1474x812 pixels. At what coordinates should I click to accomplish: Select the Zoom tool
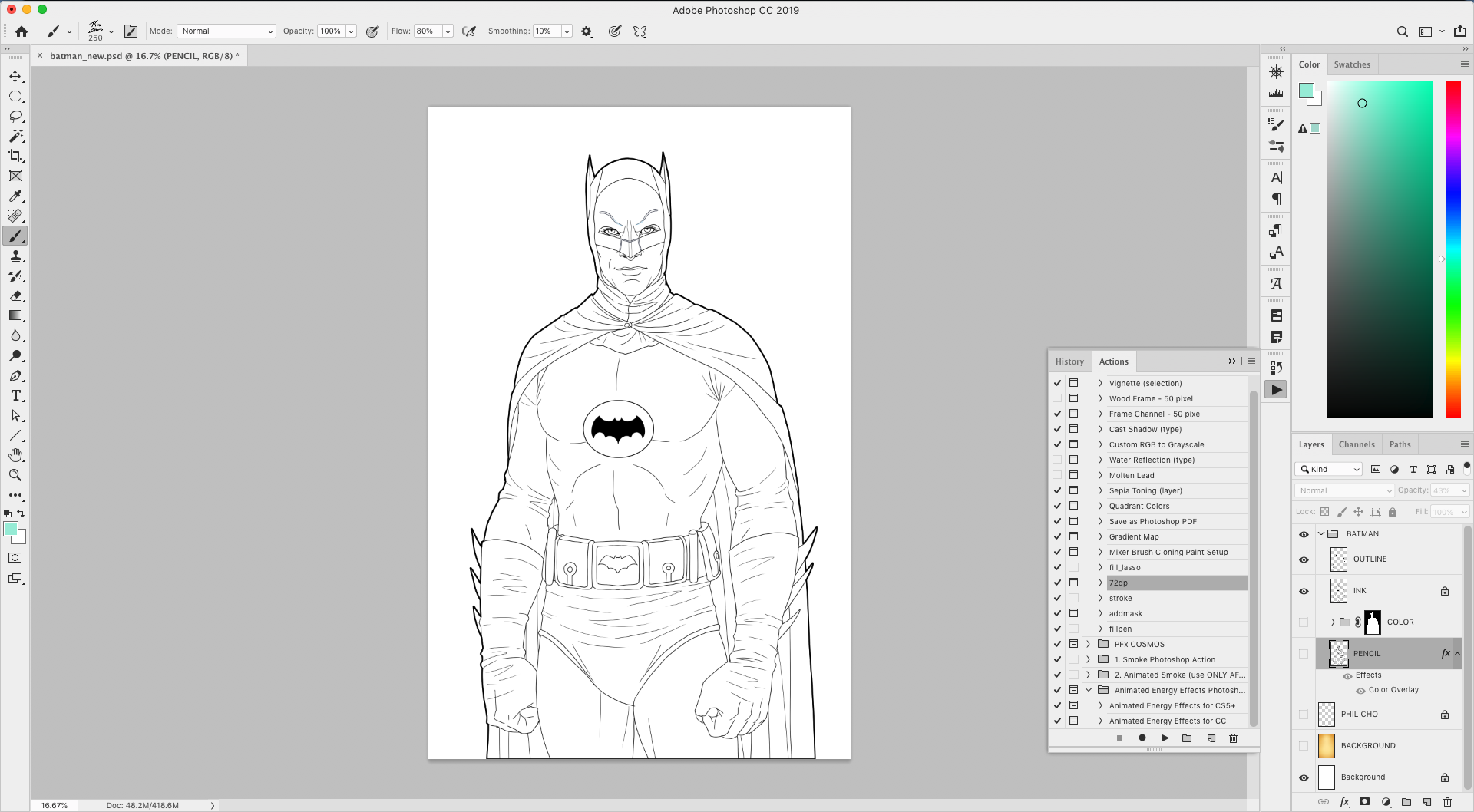[x=15, y=475]
